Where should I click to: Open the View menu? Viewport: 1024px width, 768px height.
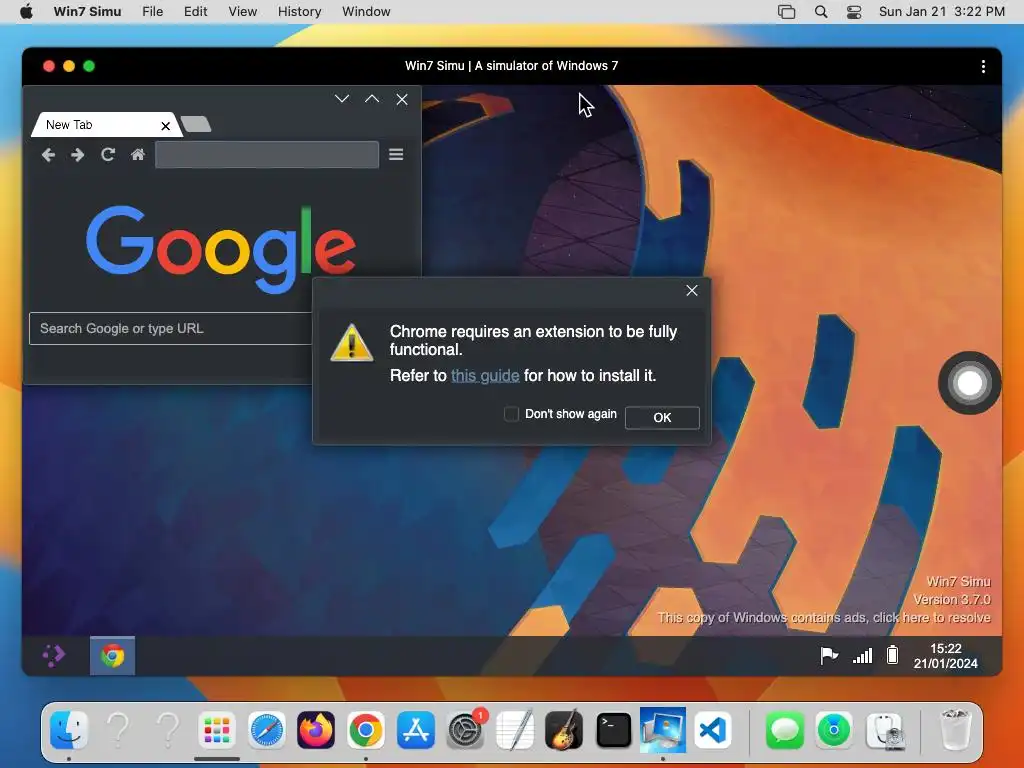(242, 12)
